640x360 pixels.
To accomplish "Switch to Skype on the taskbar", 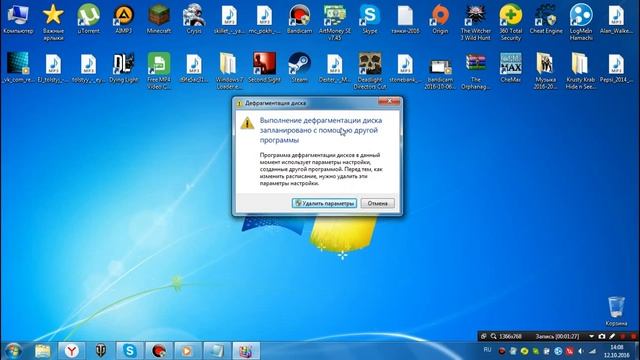I will point(130,351).
